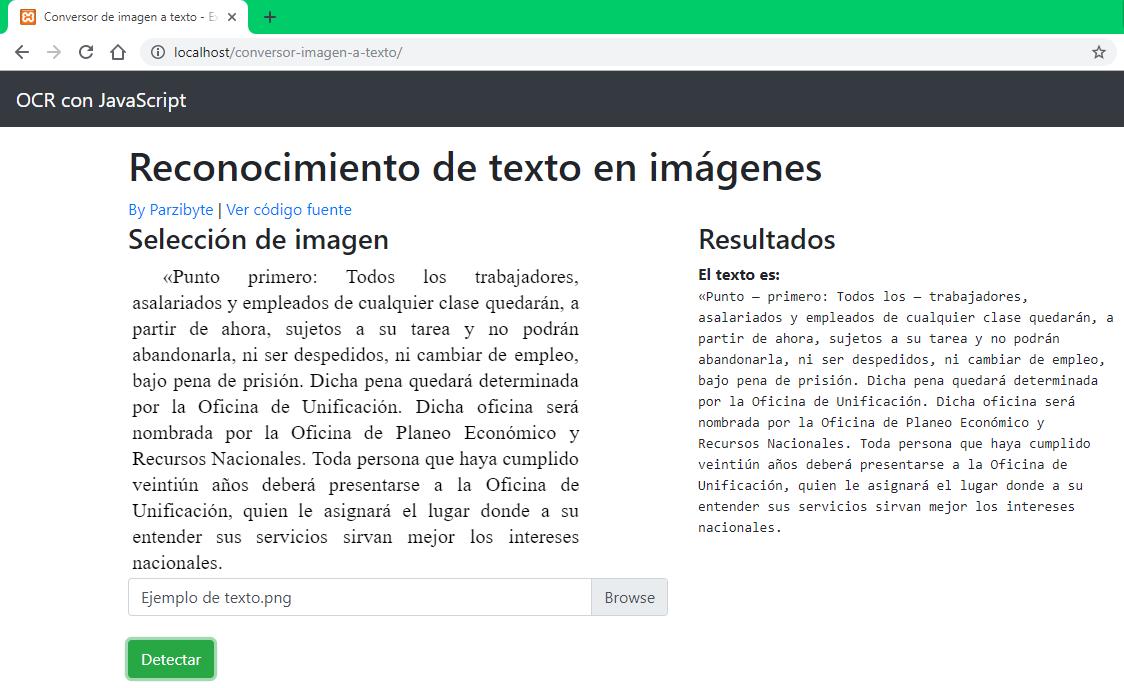1124x688 pixels.
Task: Click the browser back arrow
Action: (x=22, y=52)
